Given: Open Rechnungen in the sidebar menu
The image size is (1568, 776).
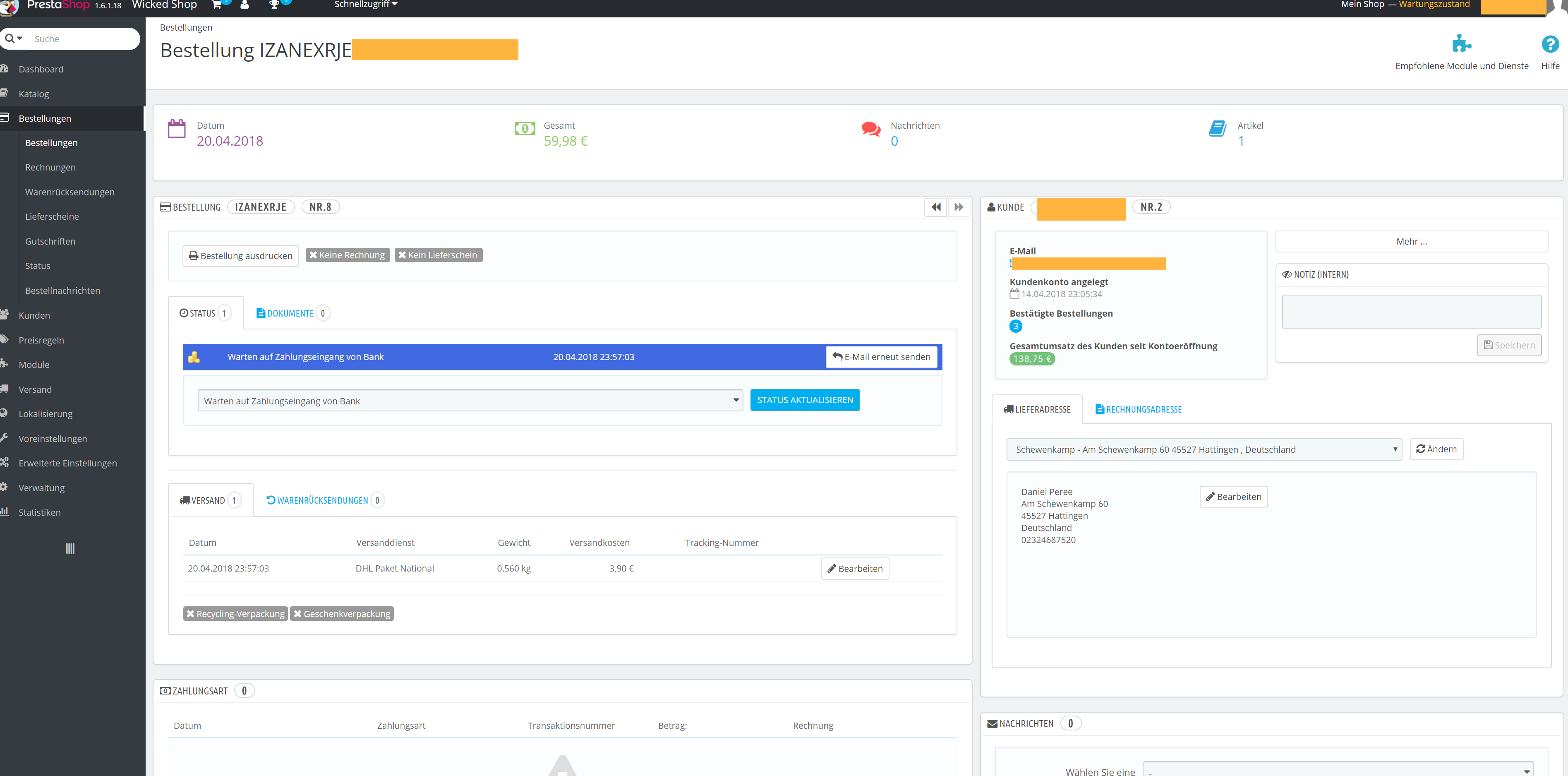Looking at the screenshot, I should coord(50,167).
